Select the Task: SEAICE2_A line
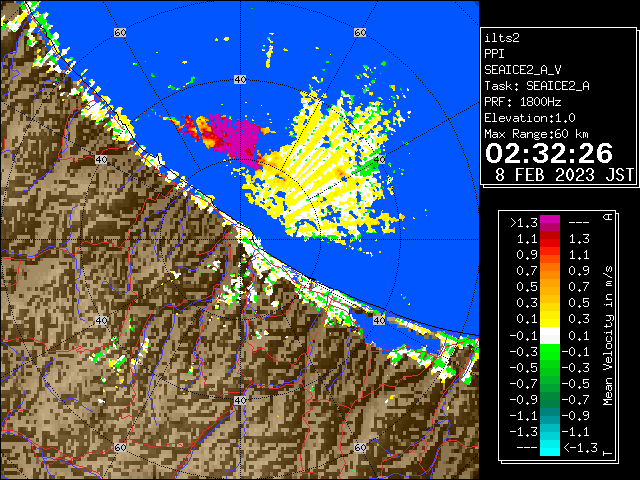The width and height of the screenshot is (640, 480). pyautogui.click(x=537, y=86)
